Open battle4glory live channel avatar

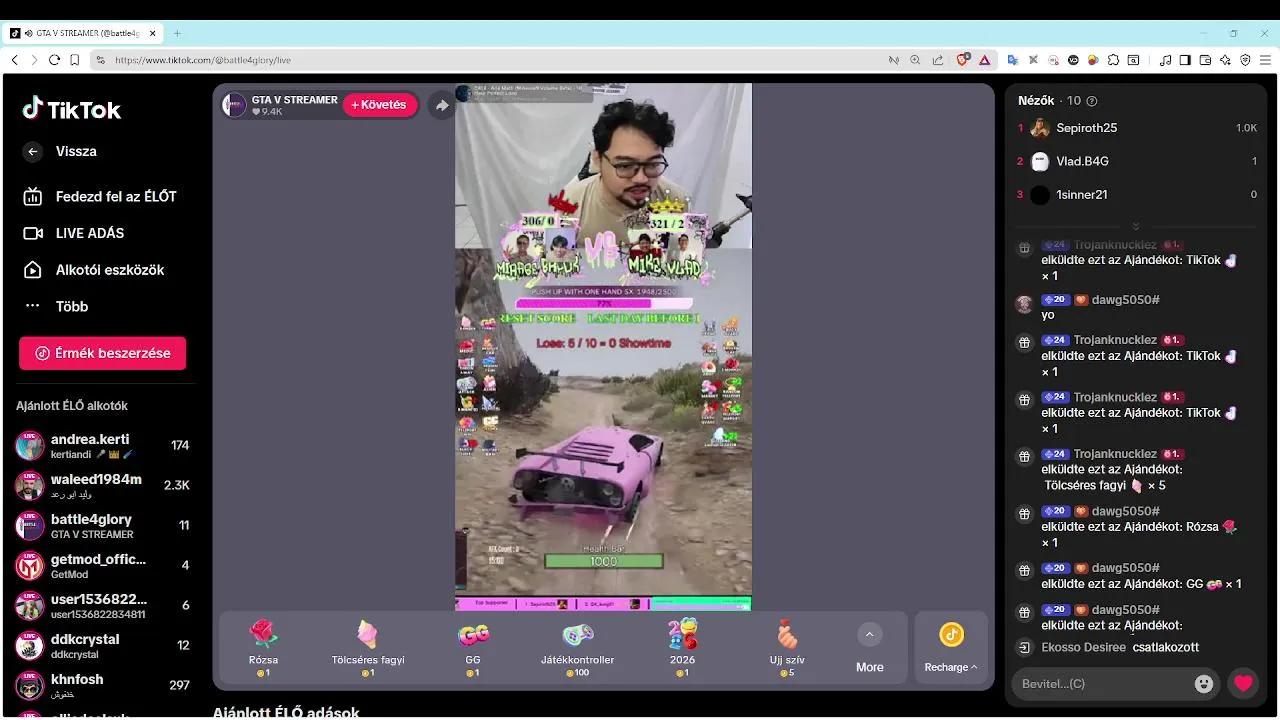tap(30, 526)
